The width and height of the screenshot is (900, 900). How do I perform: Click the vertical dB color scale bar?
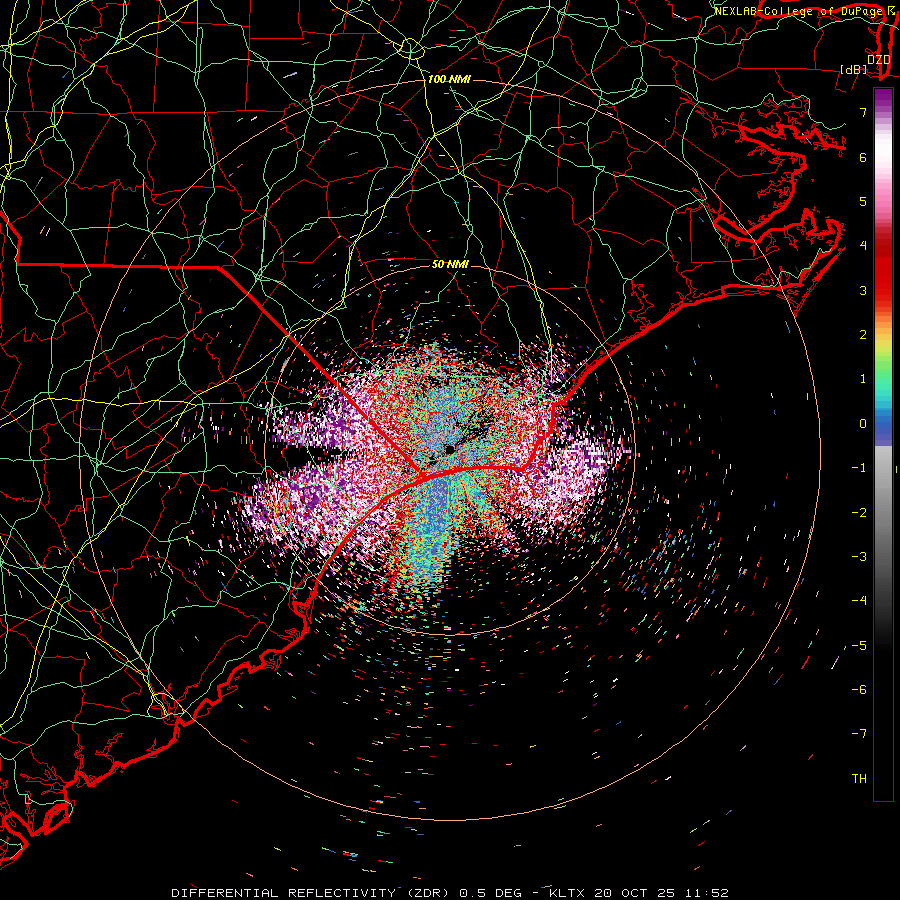coord(883,444)
